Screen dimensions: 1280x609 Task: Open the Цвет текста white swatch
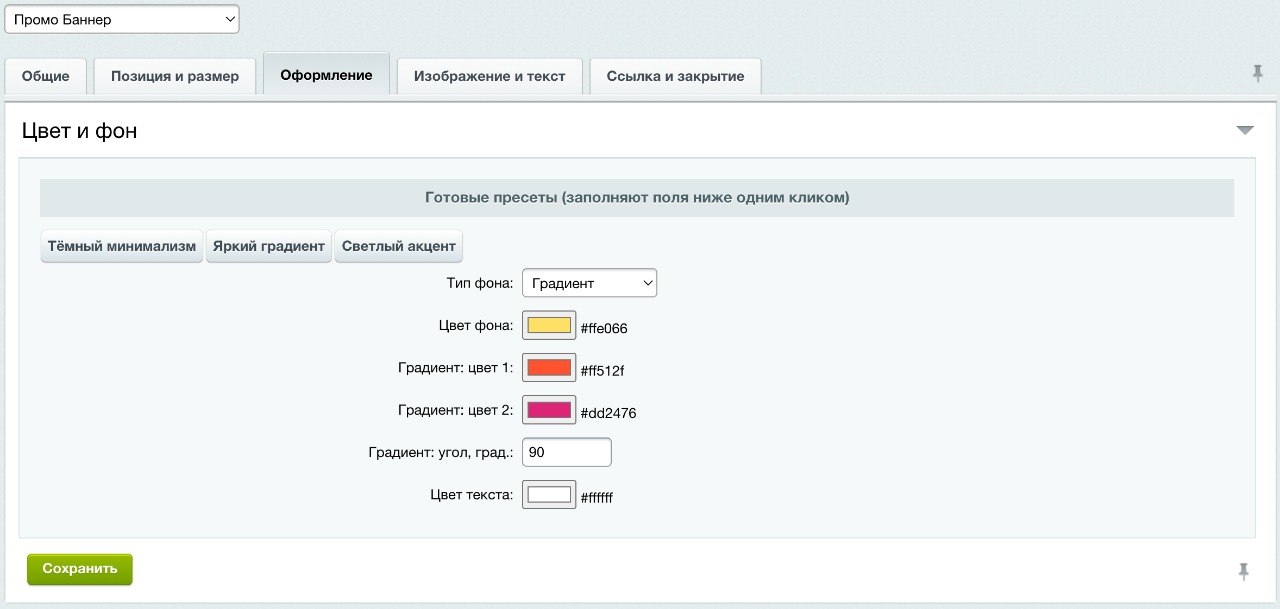click(549, 495)
